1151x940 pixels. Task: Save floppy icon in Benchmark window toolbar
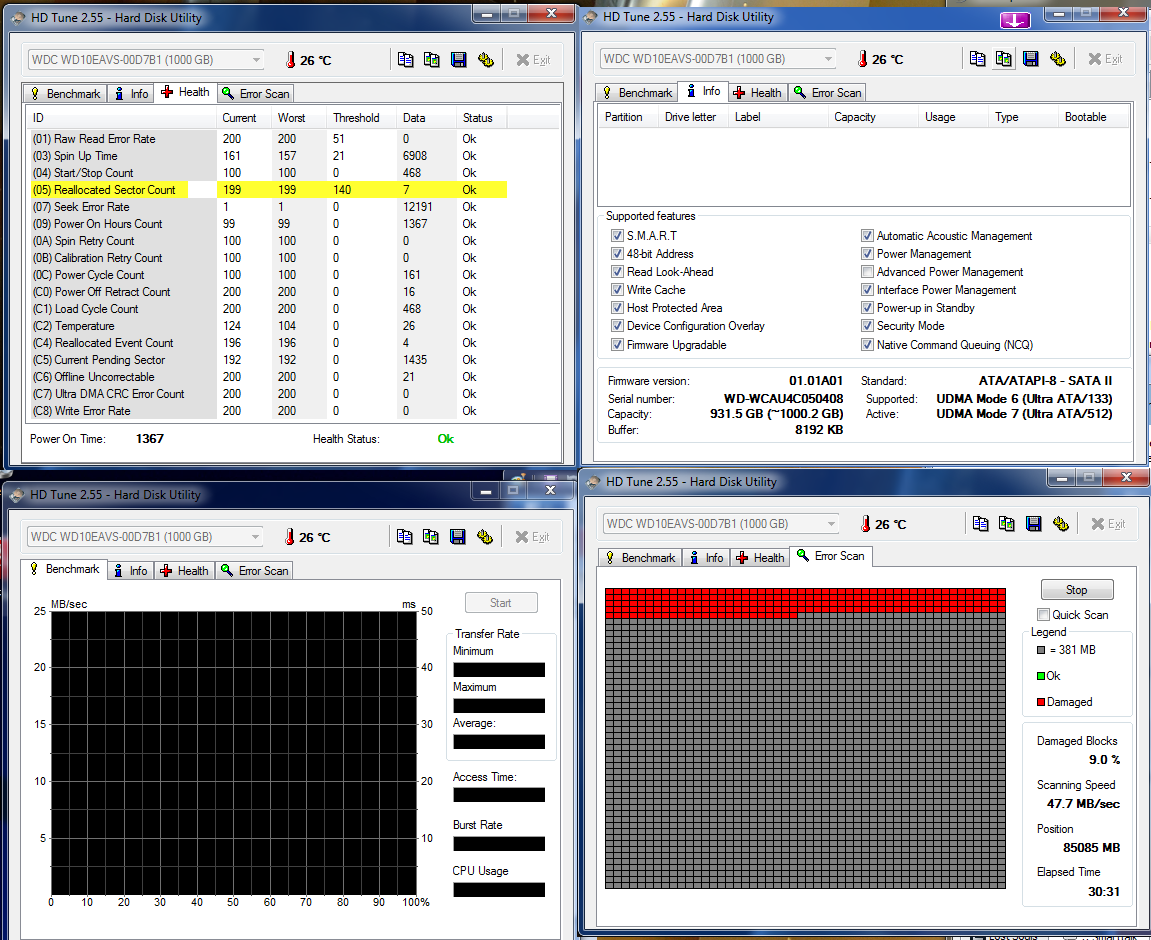tap(457, 536)
